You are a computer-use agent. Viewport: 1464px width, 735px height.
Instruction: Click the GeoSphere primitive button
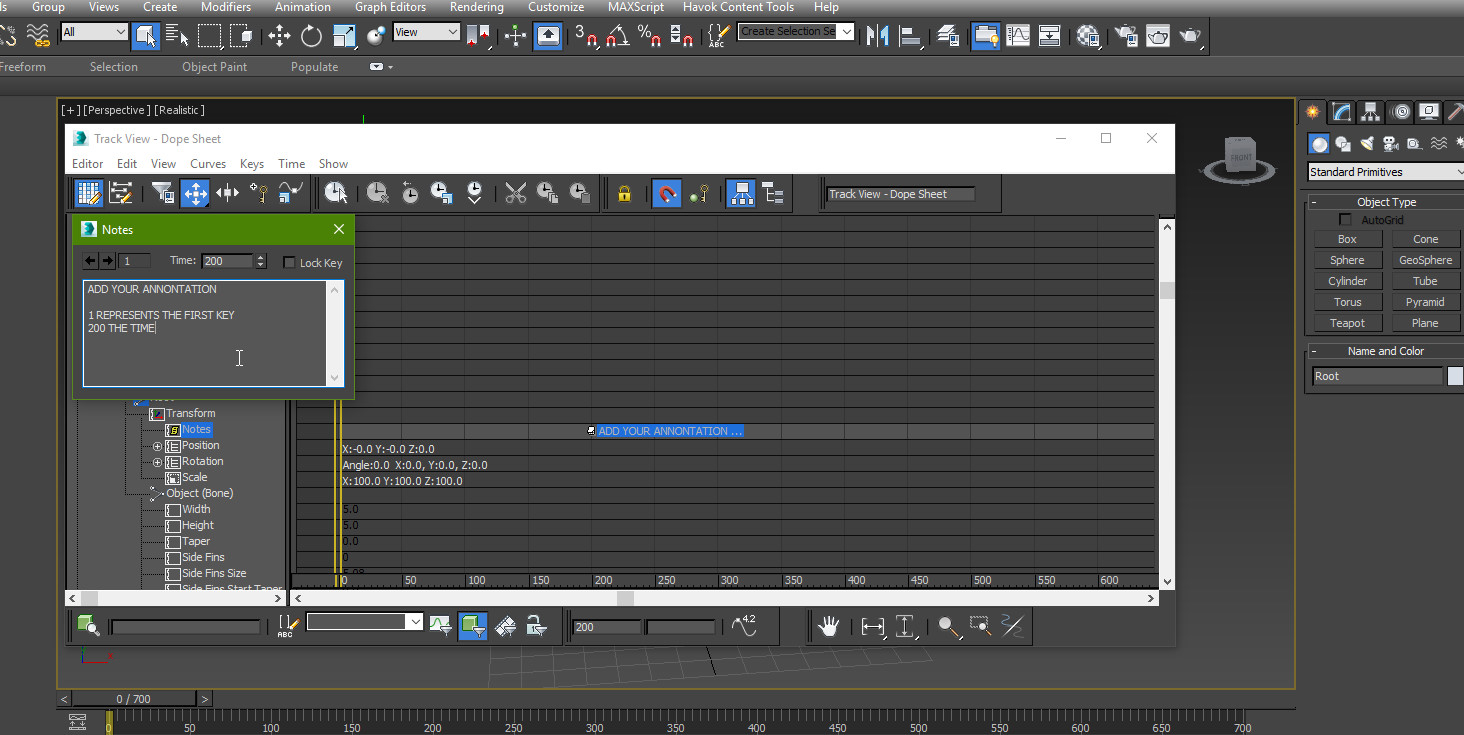tap(1425, 259)
